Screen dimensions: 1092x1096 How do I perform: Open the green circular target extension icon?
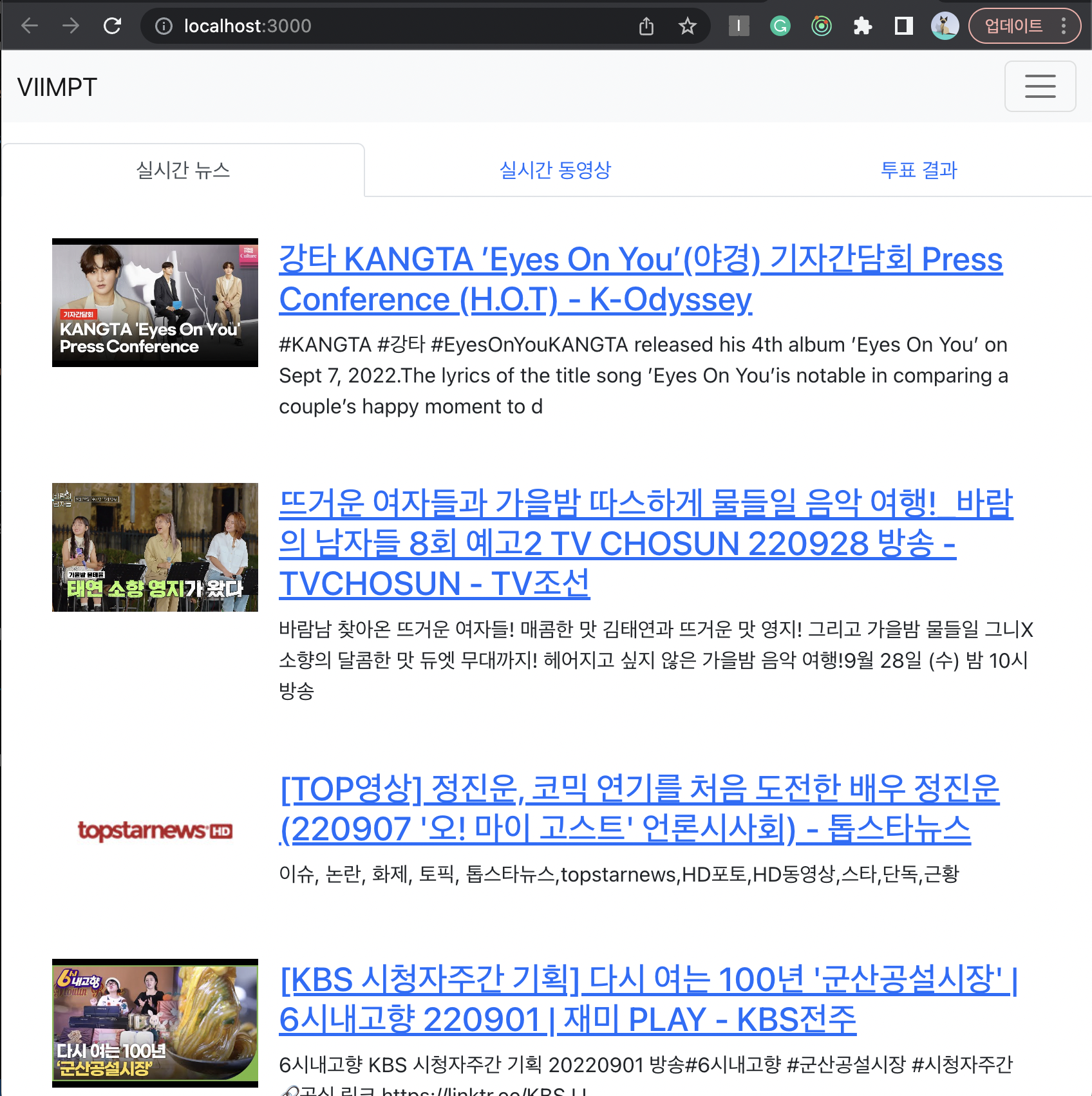[x=822, y=26]
